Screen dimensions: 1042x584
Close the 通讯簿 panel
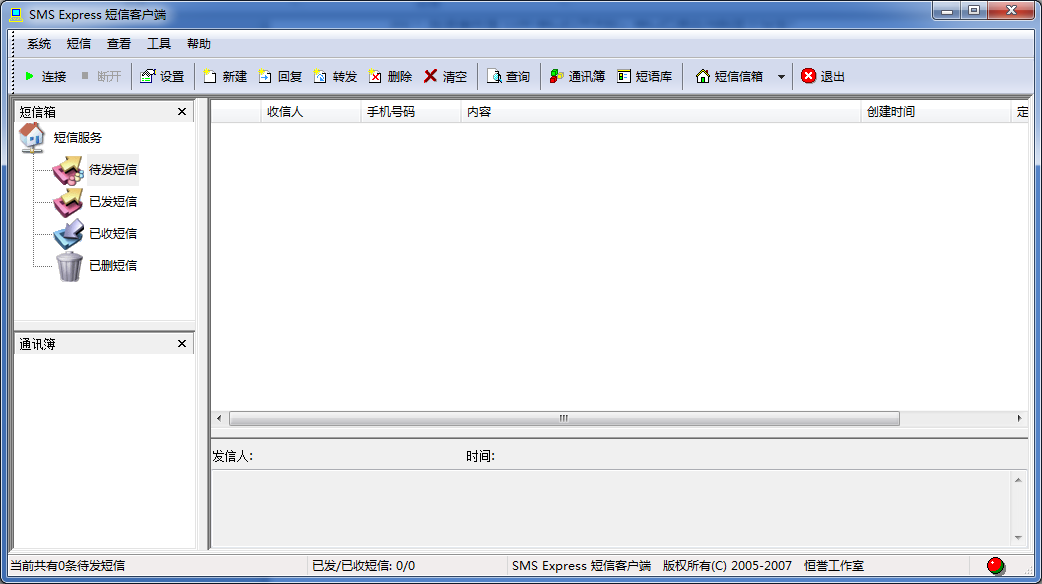click(182, 343)
